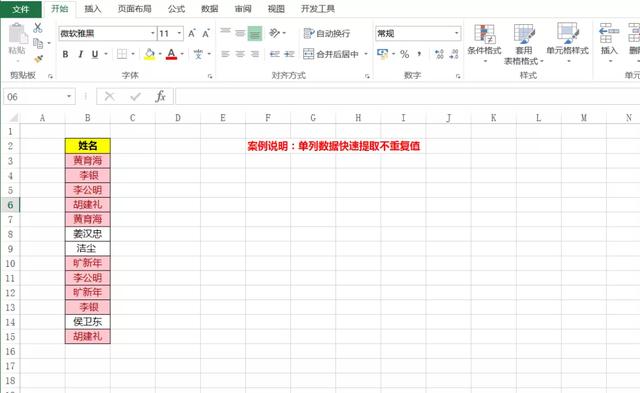Viewport: 640px width, 393px height.
Task: Click the Paste (粘贴) clipboard icon
Action: (18, 33)
